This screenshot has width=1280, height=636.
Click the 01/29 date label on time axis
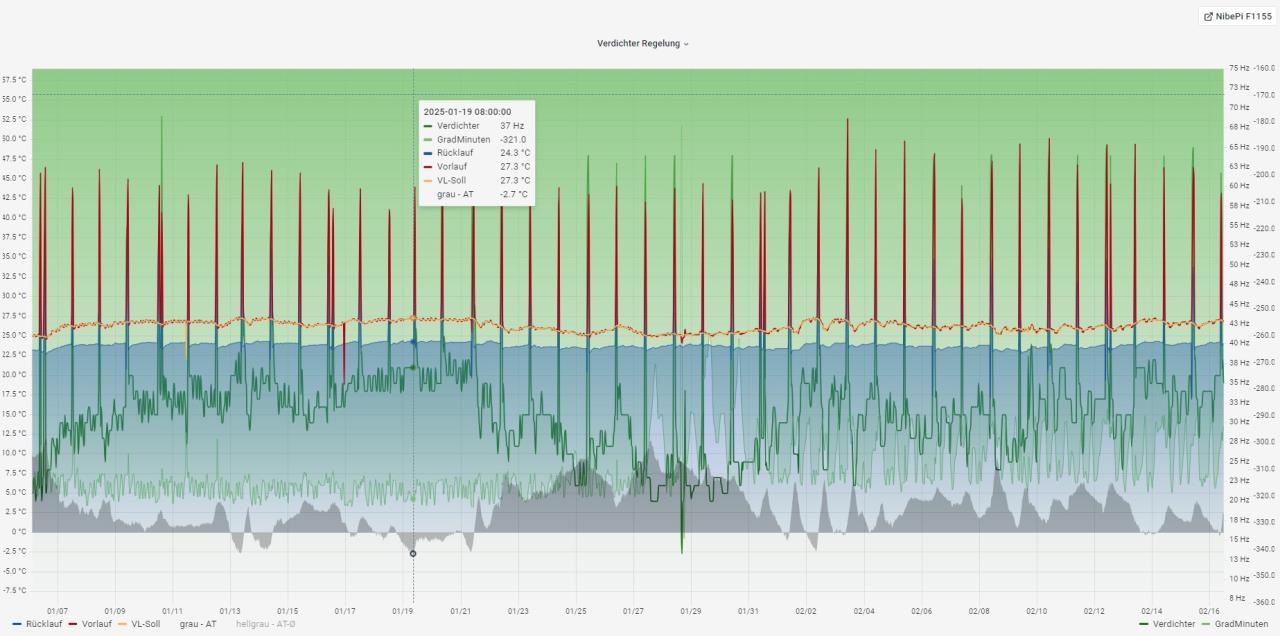click(x=690, y=611)
